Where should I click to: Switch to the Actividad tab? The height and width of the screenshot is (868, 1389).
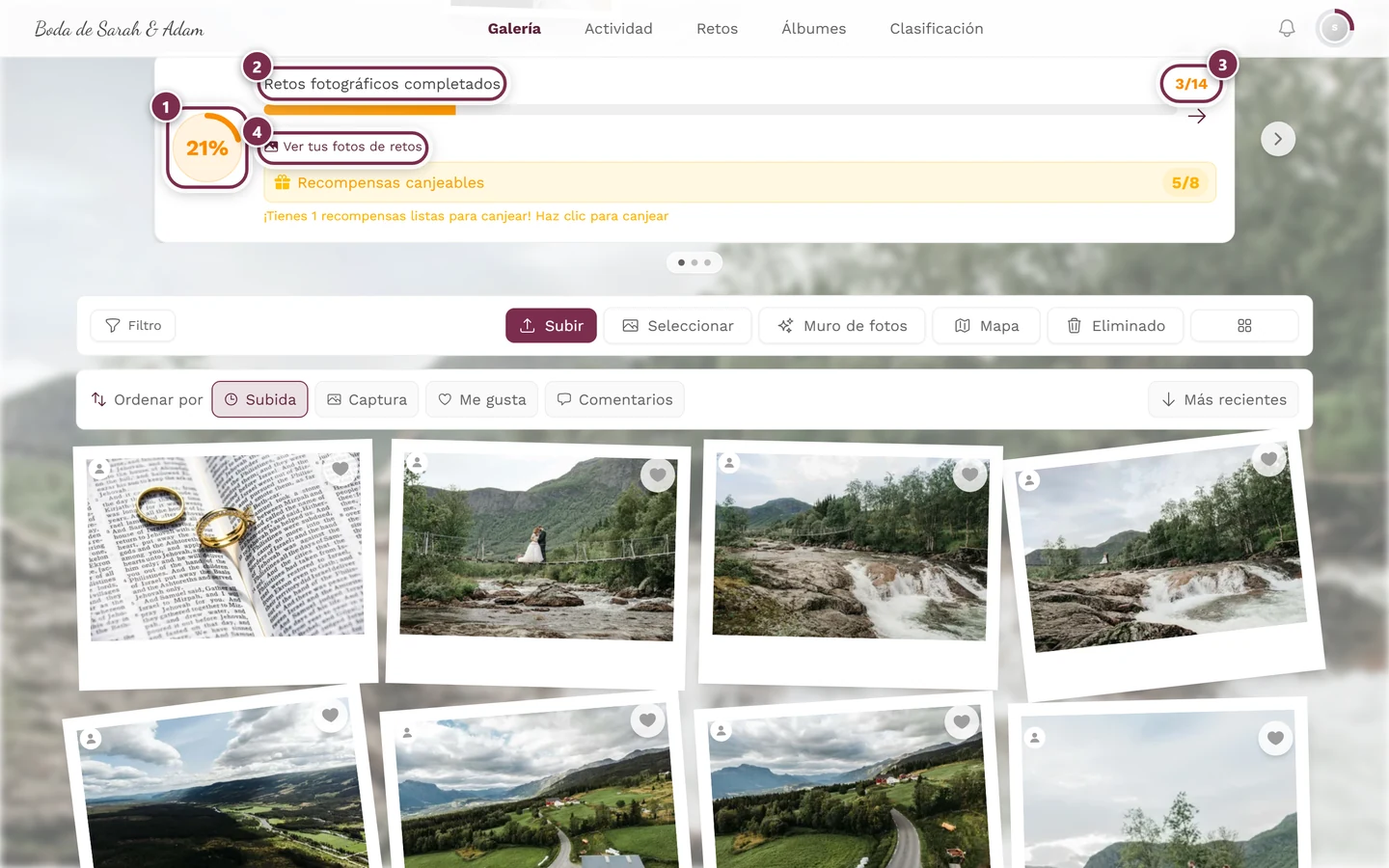click(x=618, y=29)
